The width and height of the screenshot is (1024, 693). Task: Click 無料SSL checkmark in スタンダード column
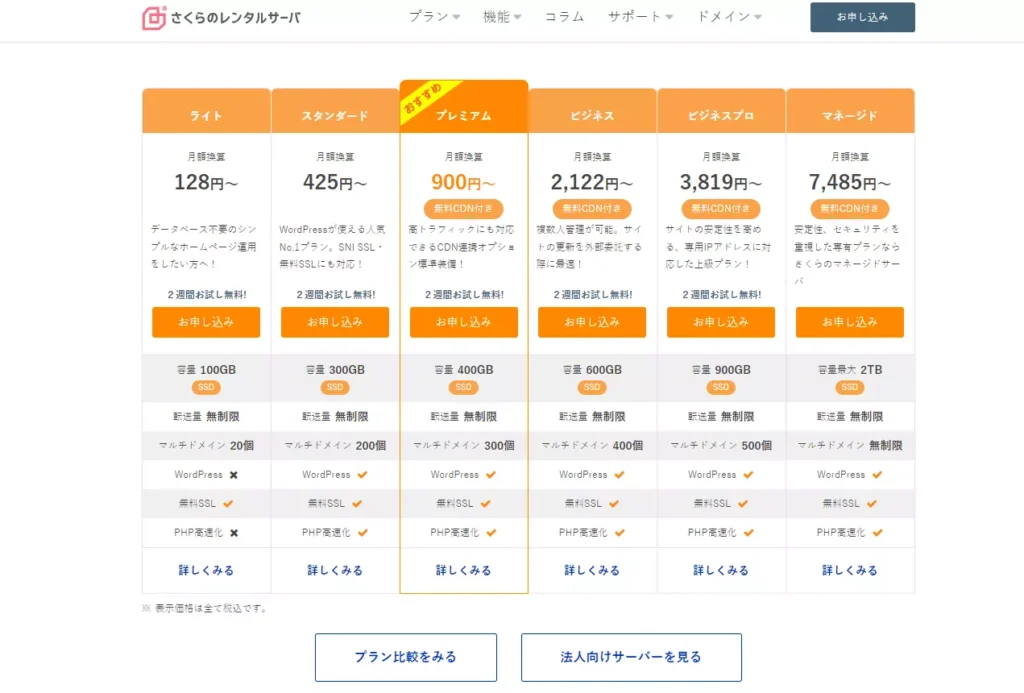[x=357, y=504]
